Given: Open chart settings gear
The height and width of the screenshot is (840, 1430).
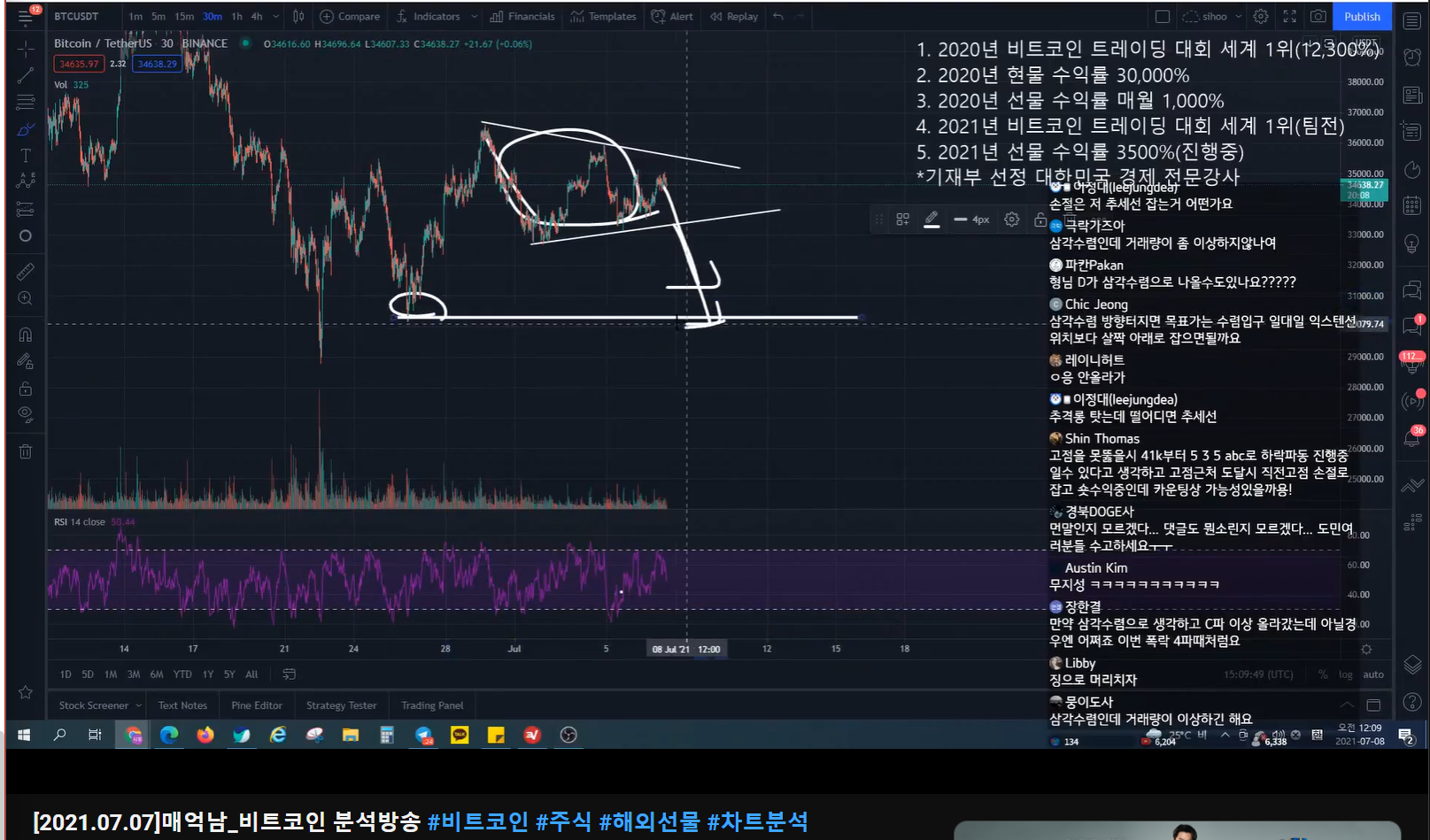Looking at the screenshot, I should pyautogui.click(x=1261, y=16).
